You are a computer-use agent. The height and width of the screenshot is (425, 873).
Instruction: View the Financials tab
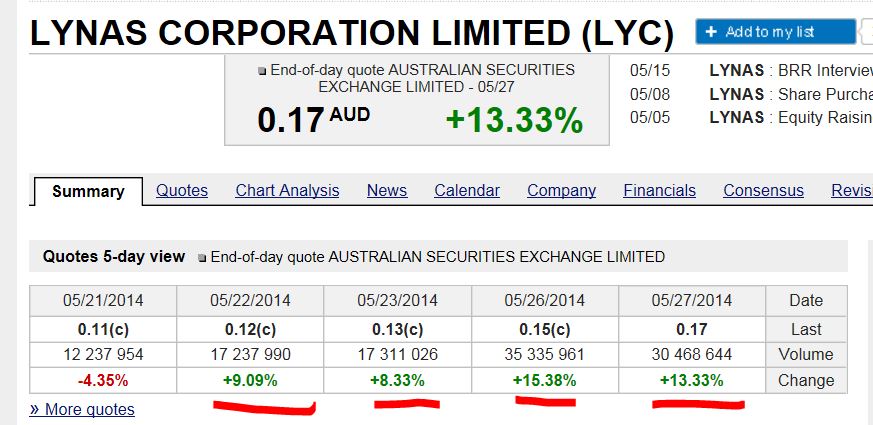pyautogui.click(x=659, y=190)
